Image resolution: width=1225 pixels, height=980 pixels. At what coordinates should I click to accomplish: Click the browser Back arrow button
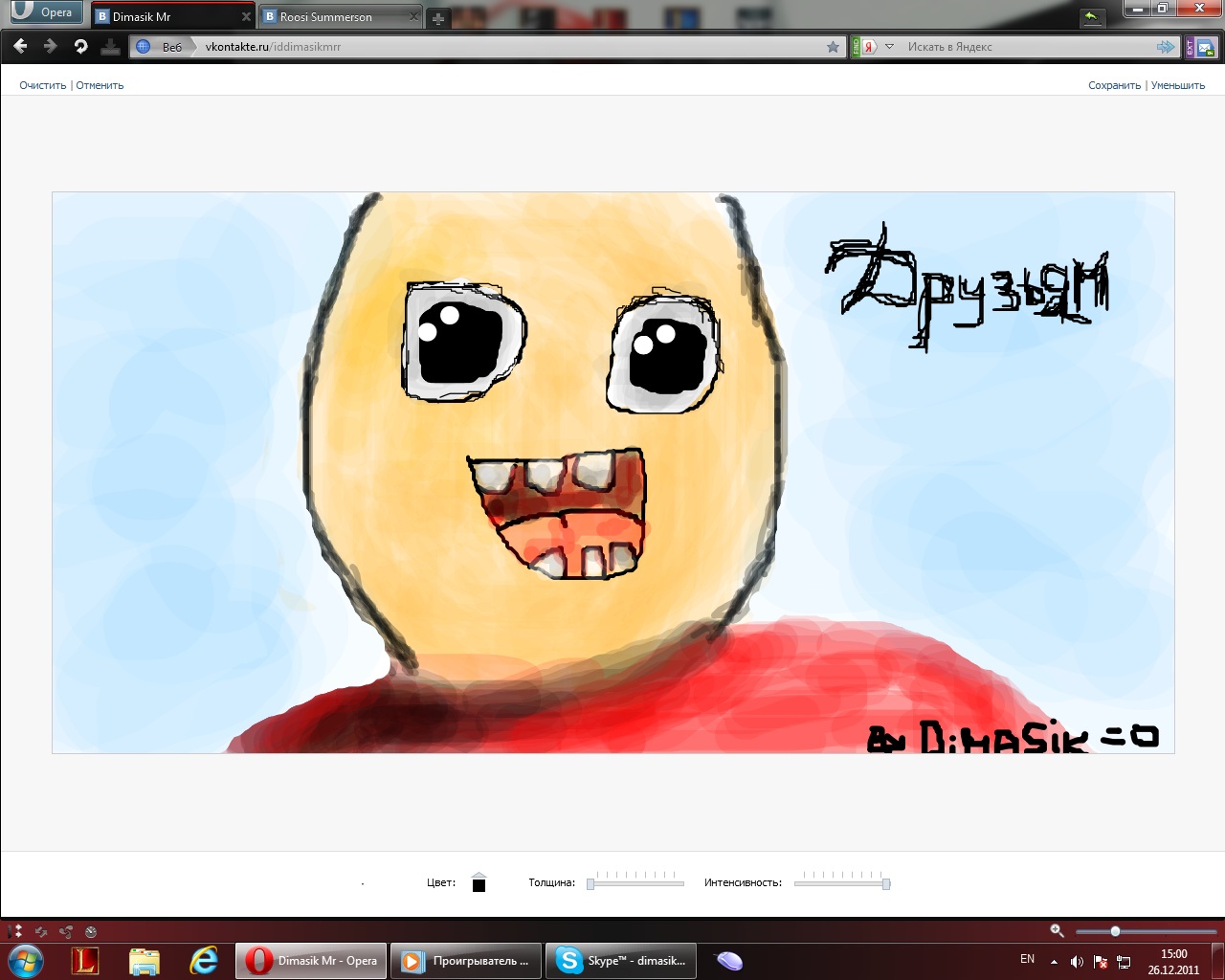(20, 46)
